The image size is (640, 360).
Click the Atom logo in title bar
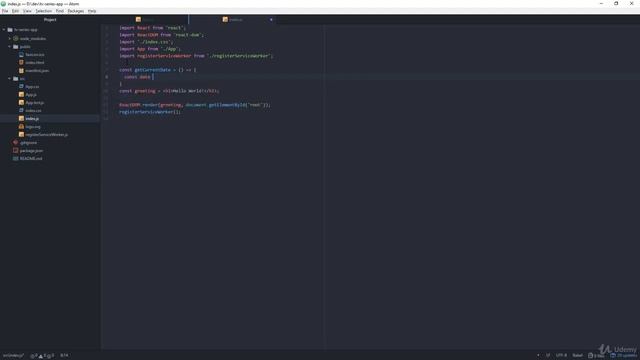(x=3, y=4)
